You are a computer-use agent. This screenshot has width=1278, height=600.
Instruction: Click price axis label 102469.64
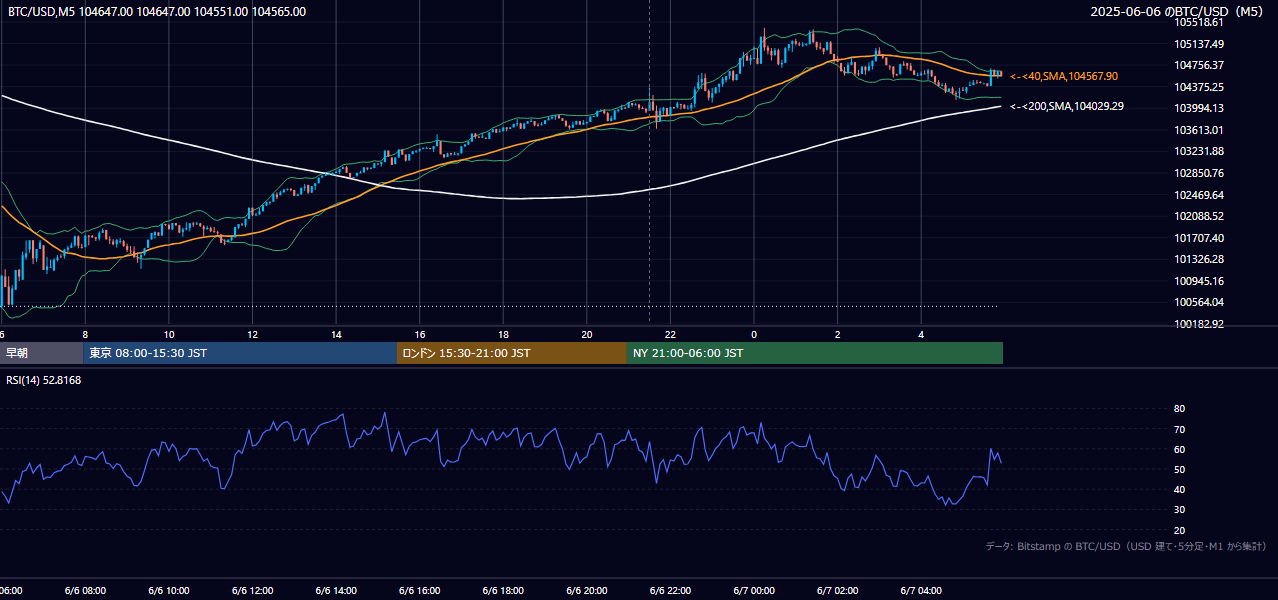click(x=1199, y=195)
